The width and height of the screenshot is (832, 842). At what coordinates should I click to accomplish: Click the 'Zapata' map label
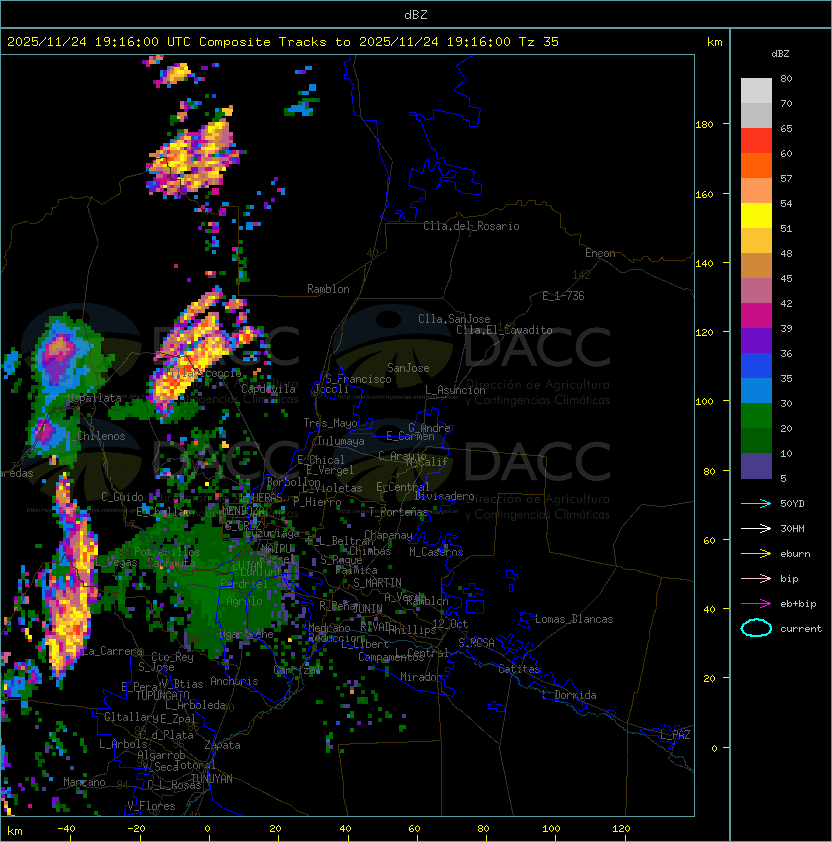pyautogui.click(x=222, y=745)
